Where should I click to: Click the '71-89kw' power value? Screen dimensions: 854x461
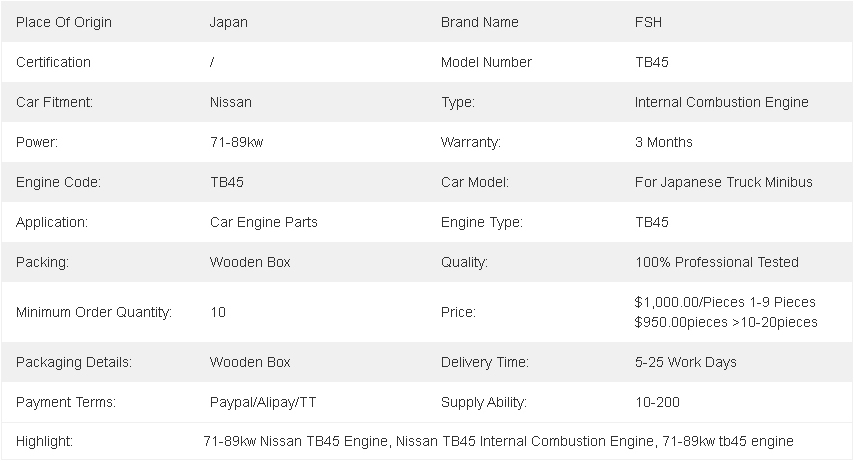[236, 142]
